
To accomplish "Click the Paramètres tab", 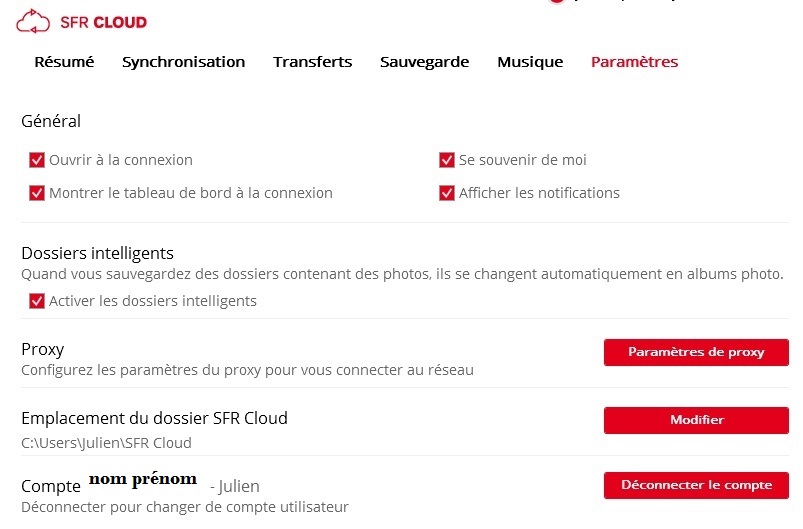I will pos(634,62).
